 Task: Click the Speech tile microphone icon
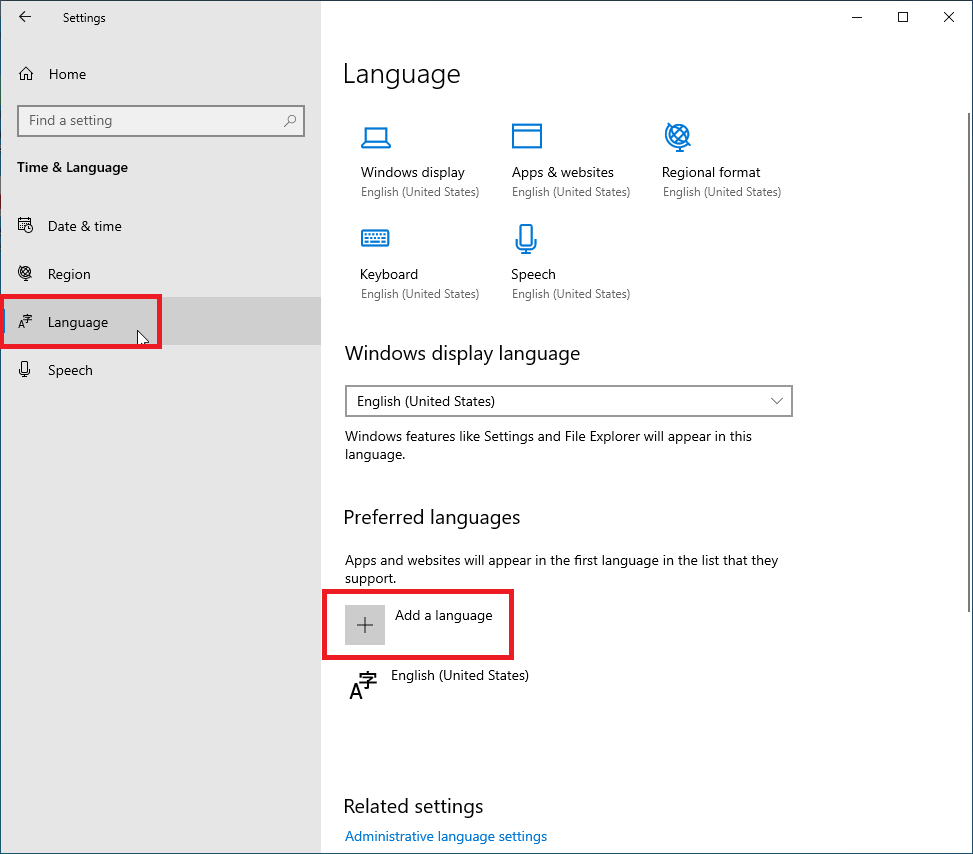(526, 239)
